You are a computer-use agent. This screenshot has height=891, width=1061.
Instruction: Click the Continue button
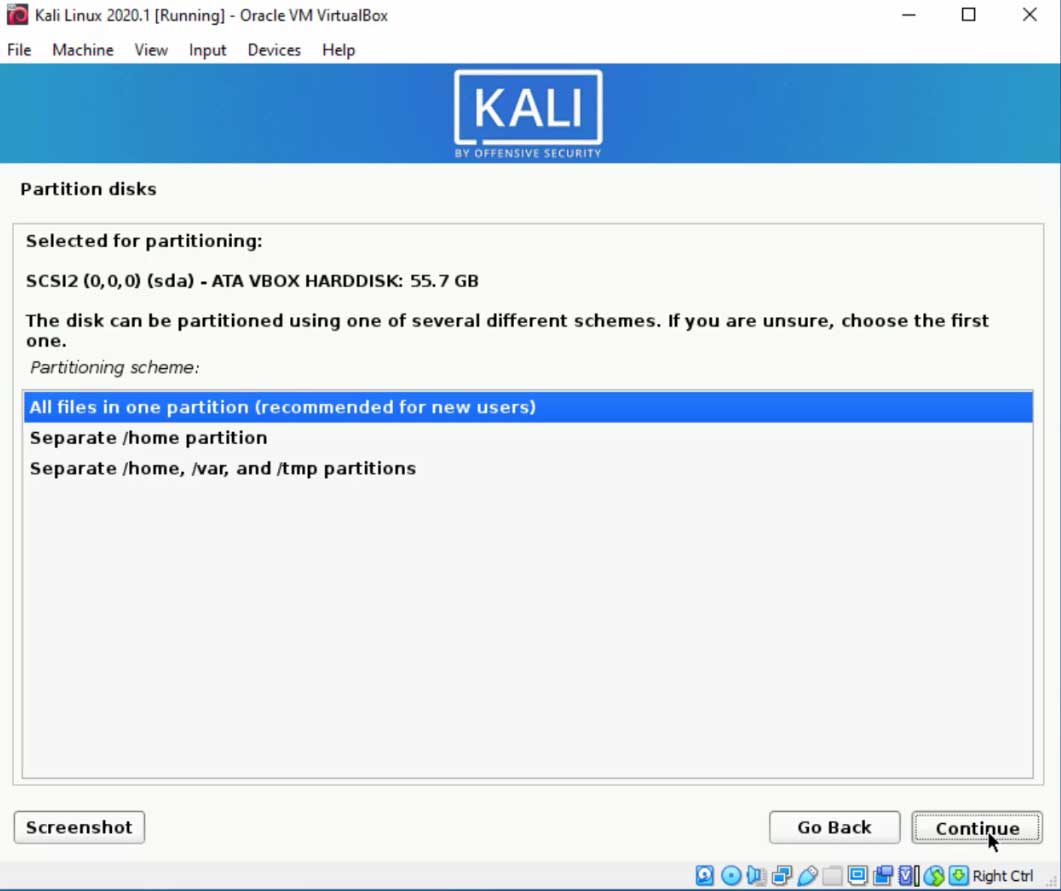click(976, 827)
